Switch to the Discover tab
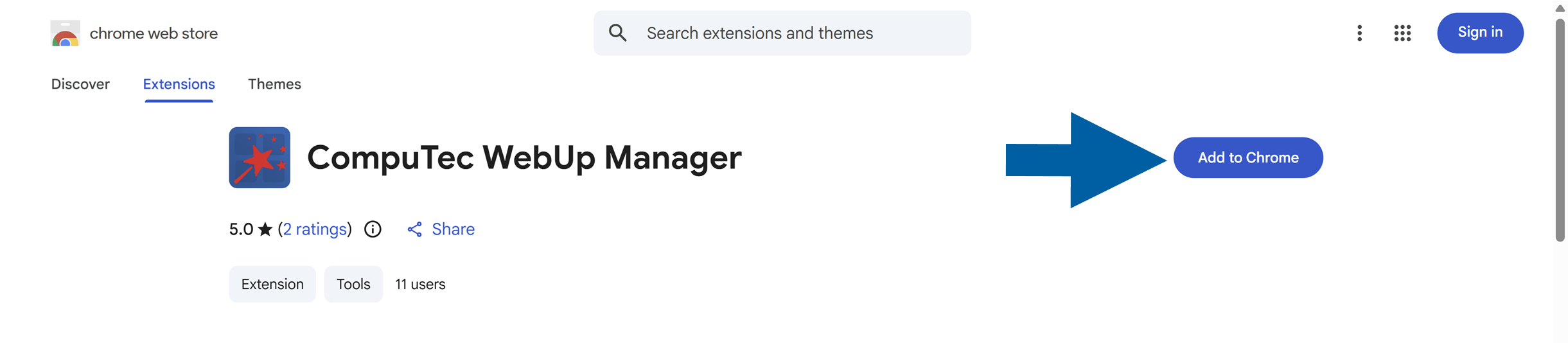 80,84
